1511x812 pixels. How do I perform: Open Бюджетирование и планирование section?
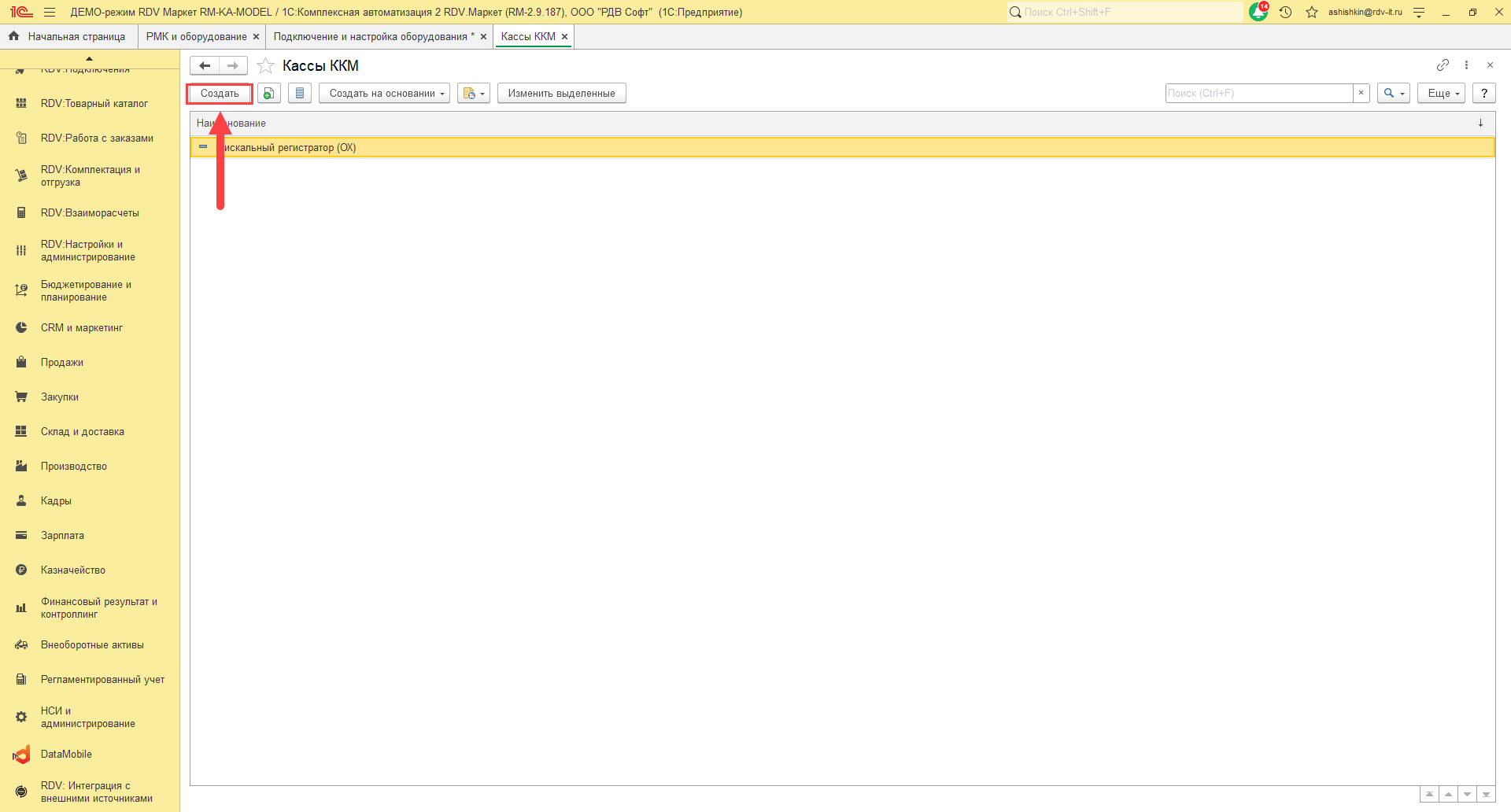pos(90,290)
